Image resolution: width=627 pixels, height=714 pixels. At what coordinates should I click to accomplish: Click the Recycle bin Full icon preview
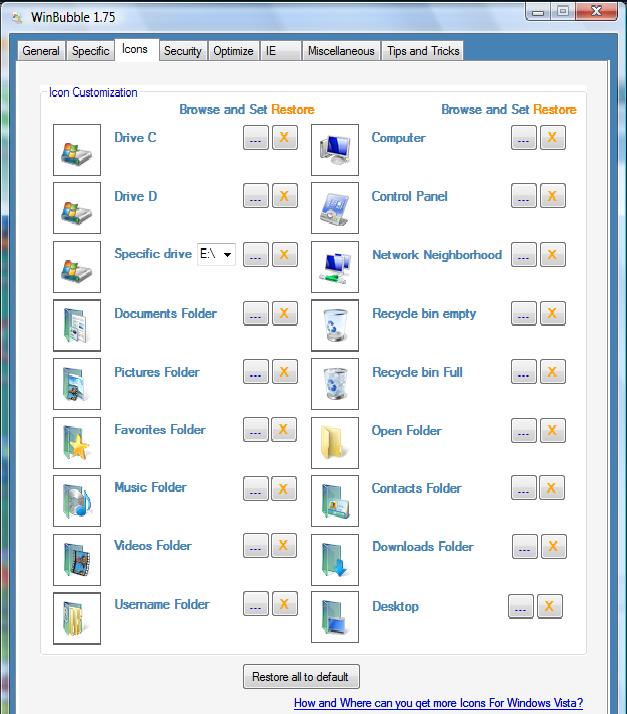point(335,384)
